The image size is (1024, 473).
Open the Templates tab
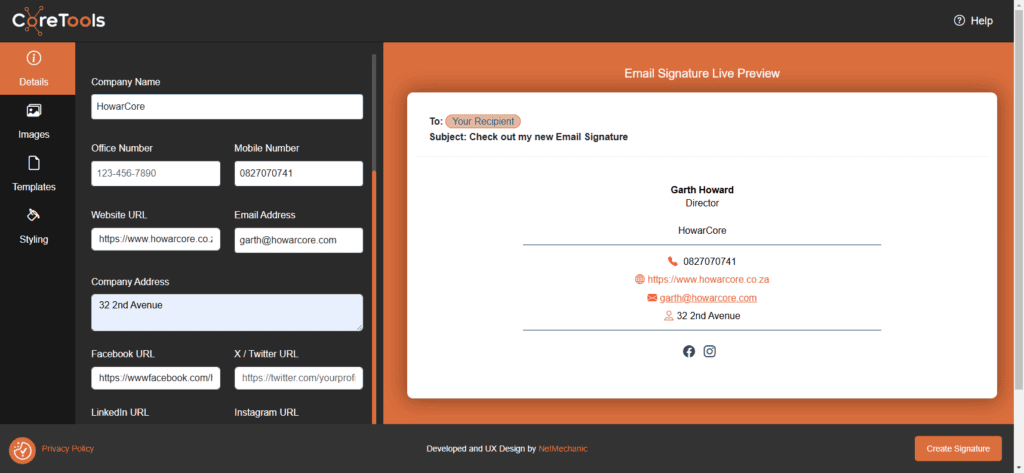tap(34, 173)
